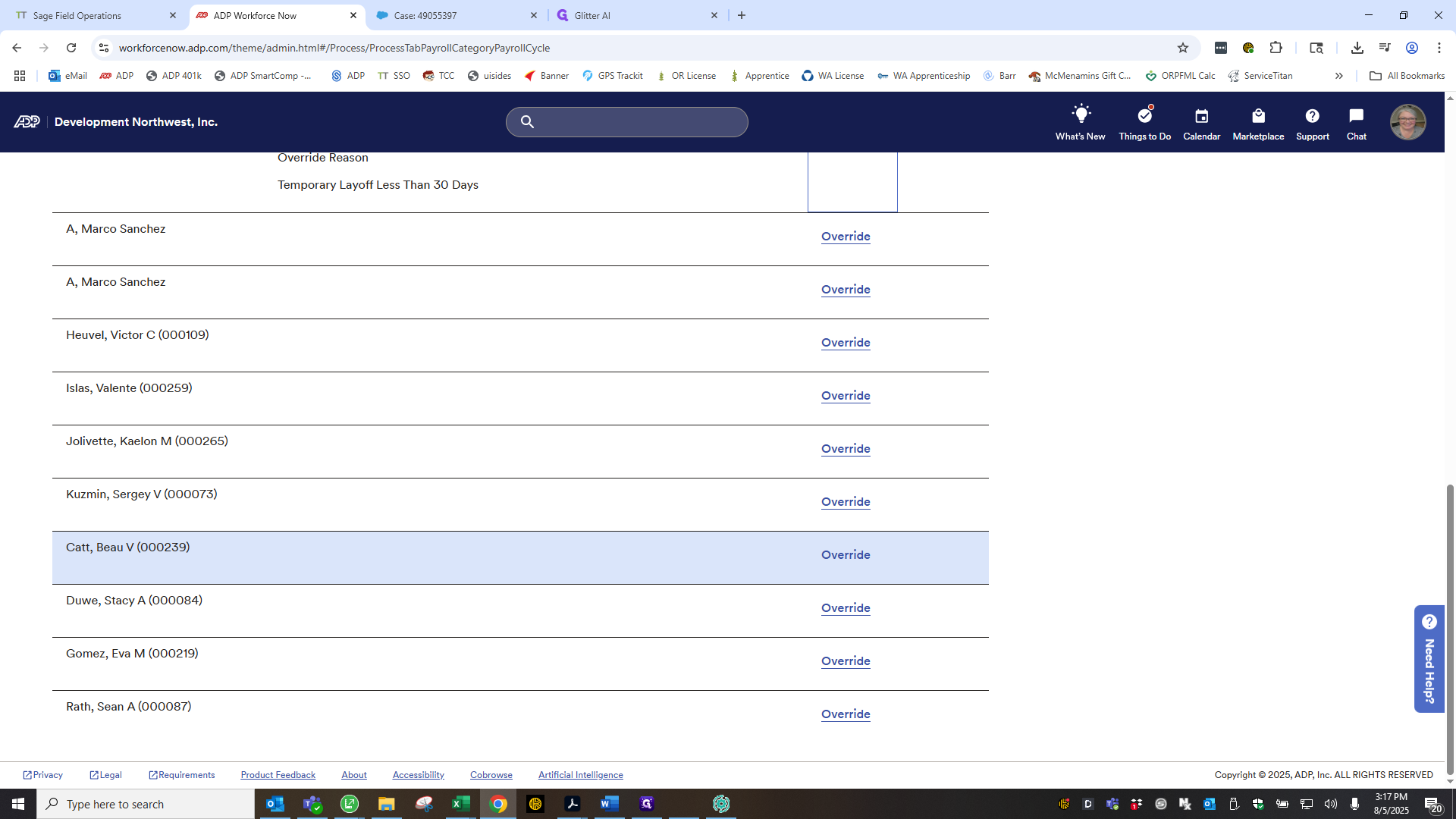Click Override for Duwe, Stacy A
Screen dimensions: 1456x819
pos(846,608)
